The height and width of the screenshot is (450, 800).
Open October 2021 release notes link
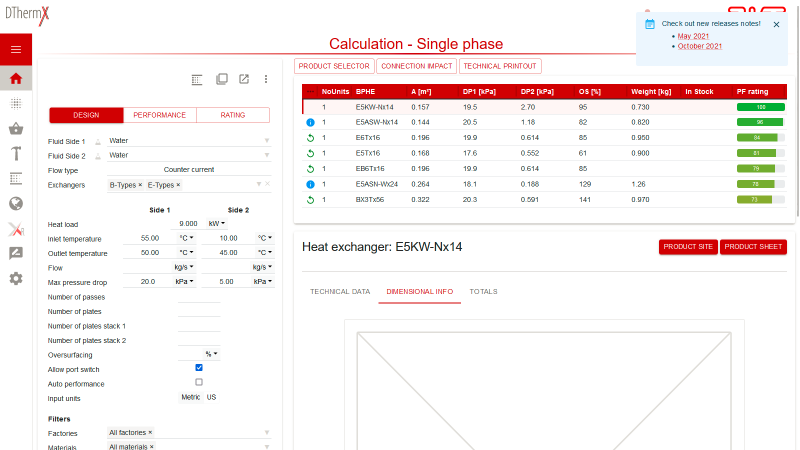[699, 46]
